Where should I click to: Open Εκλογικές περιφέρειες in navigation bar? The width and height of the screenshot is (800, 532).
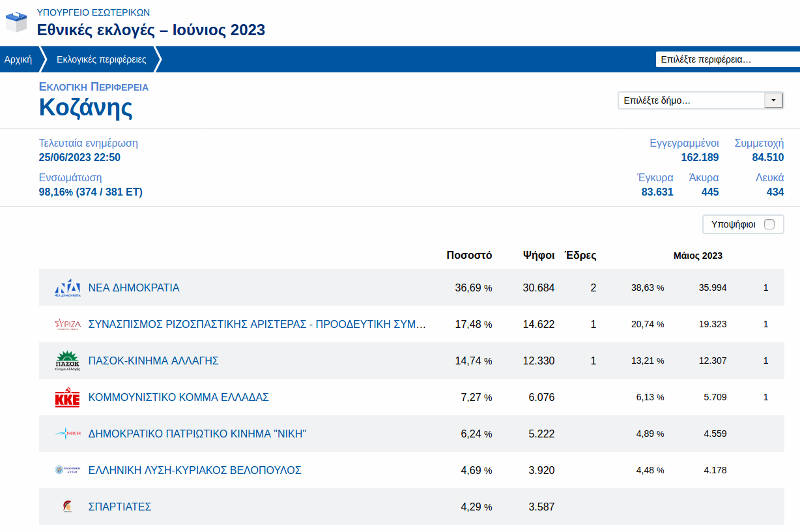coord(101,60)
